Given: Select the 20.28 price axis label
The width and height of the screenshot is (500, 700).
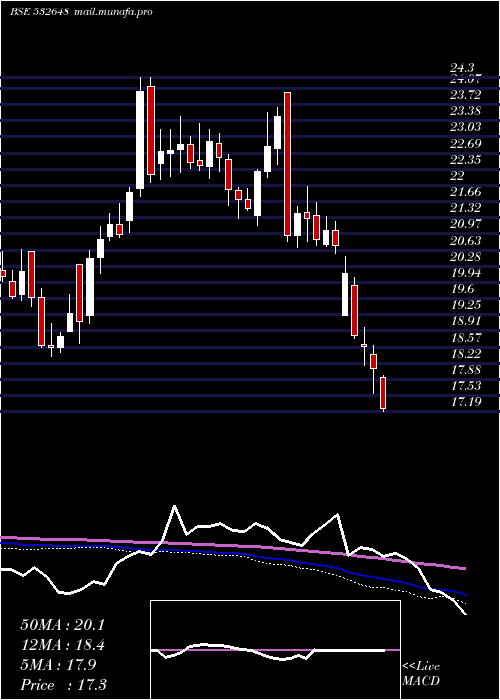Looking at the screenshot, I should pos(466,257).
